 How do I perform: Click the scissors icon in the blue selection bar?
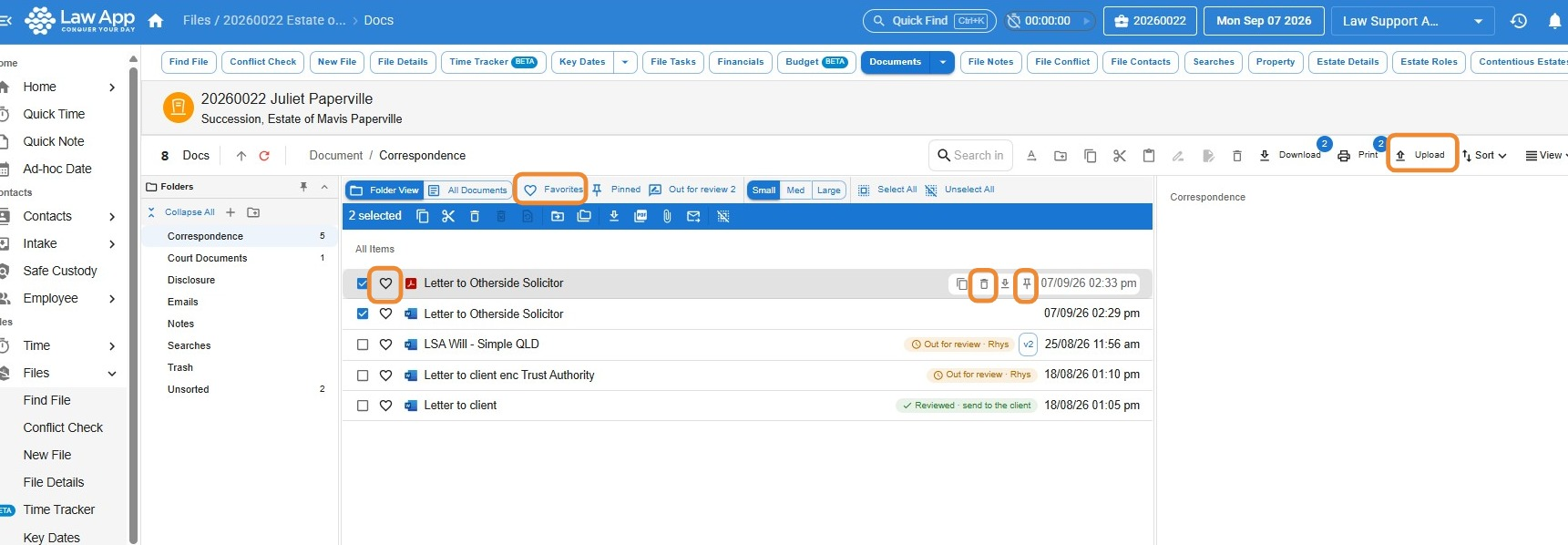(x=448, y=216)
